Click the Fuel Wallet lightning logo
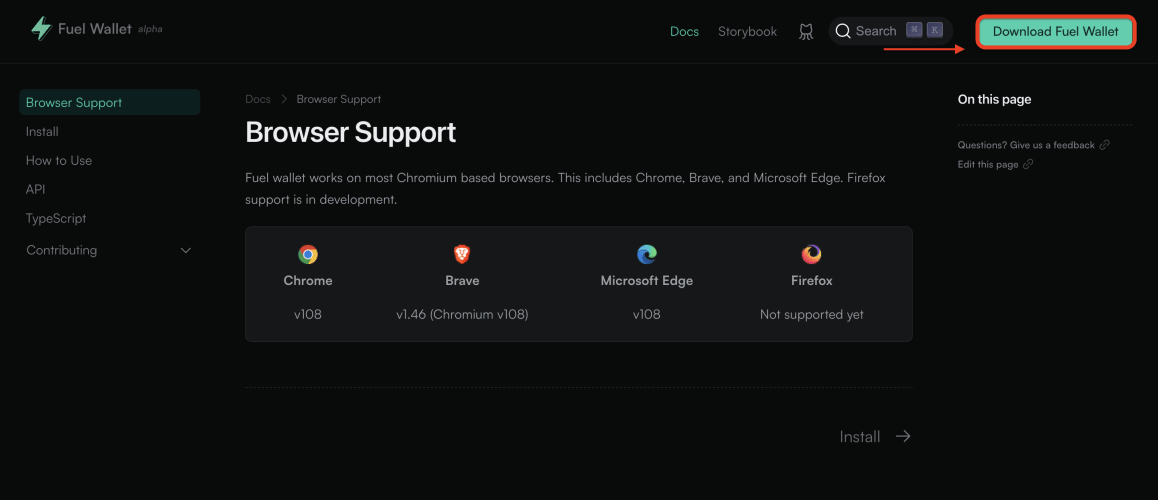The height and width of the screenshot is (500, 1158). tap(41, 29)
